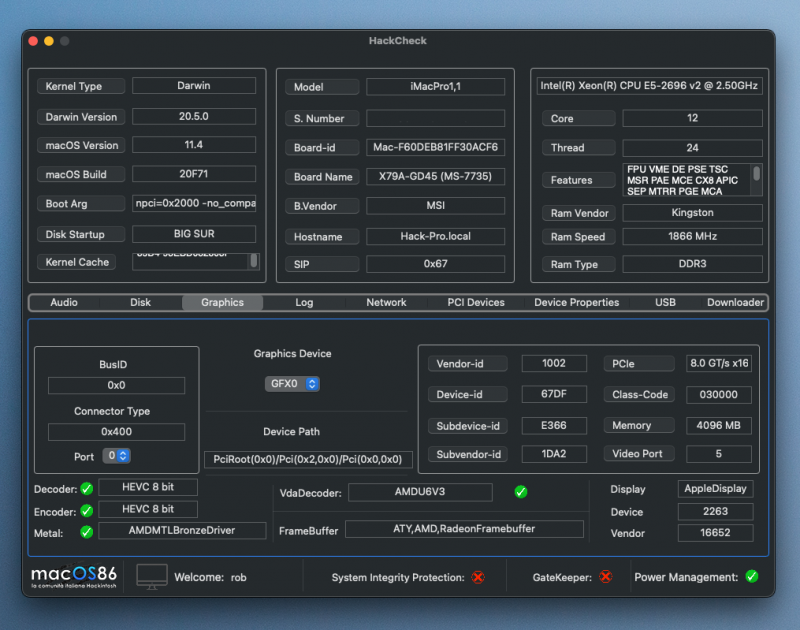Click the VdaDecoder green check icon
Screen dimensions: 800x630
(520, 492)
